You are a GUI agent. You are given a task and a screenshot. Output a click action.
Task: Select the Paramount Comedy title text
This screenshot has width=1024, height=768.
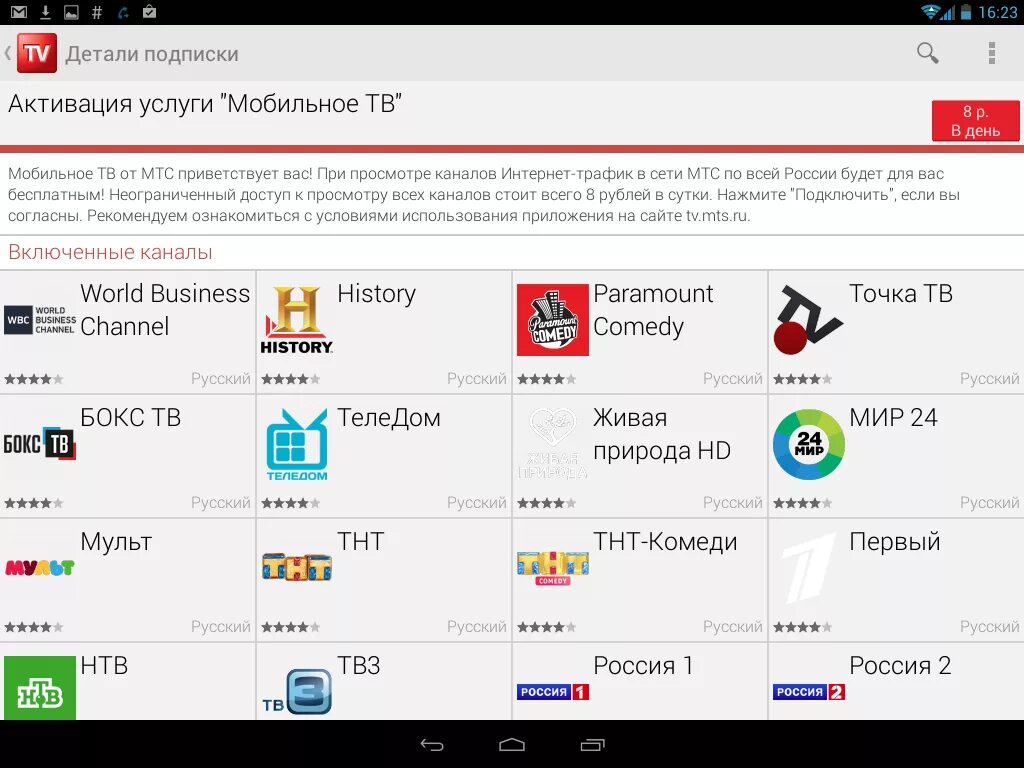653,310
